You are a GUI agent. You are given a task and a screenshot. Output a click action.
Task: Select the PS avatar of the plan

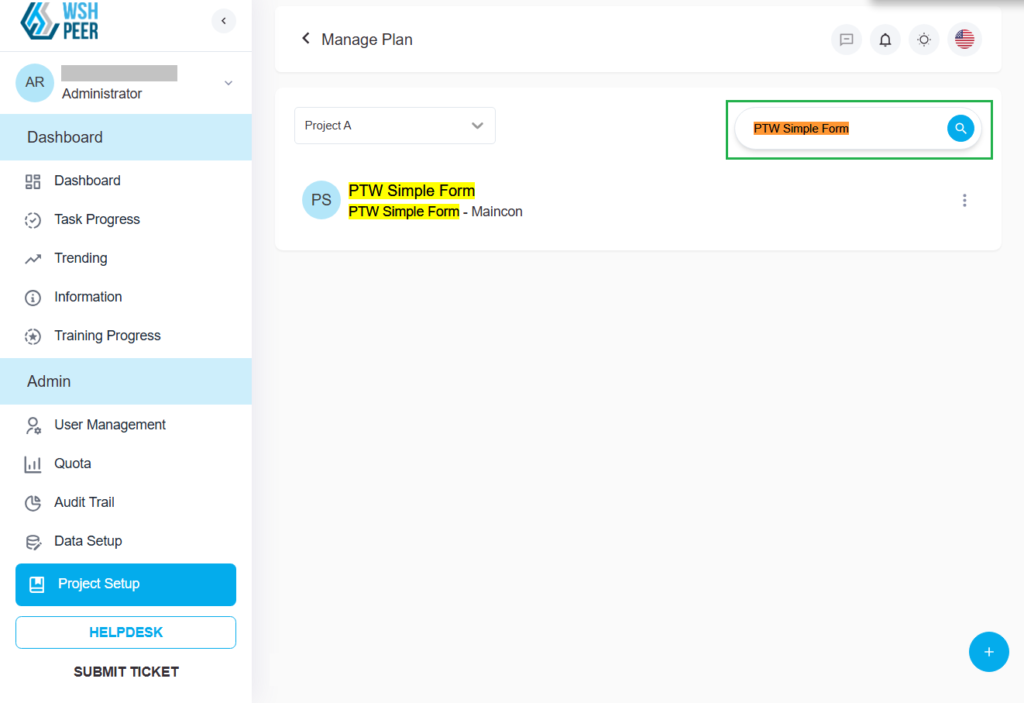click(321, 200)
